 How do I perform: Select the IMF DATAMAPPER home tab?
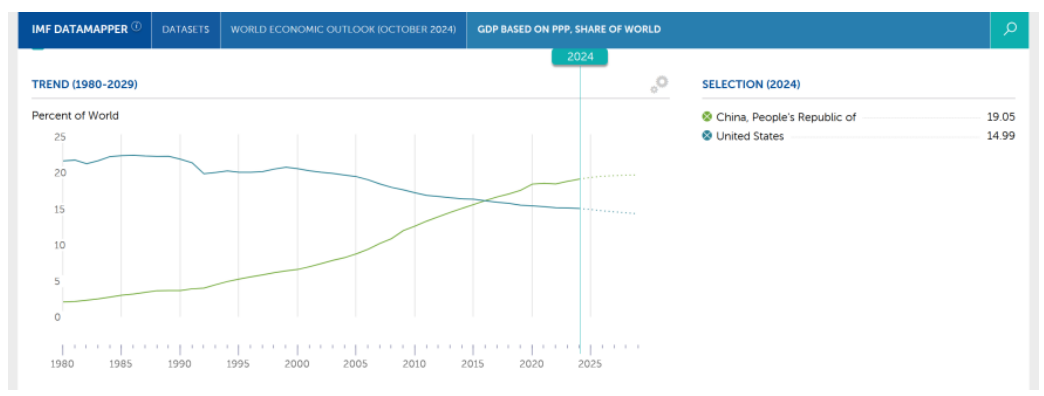(x=85, y=29)
